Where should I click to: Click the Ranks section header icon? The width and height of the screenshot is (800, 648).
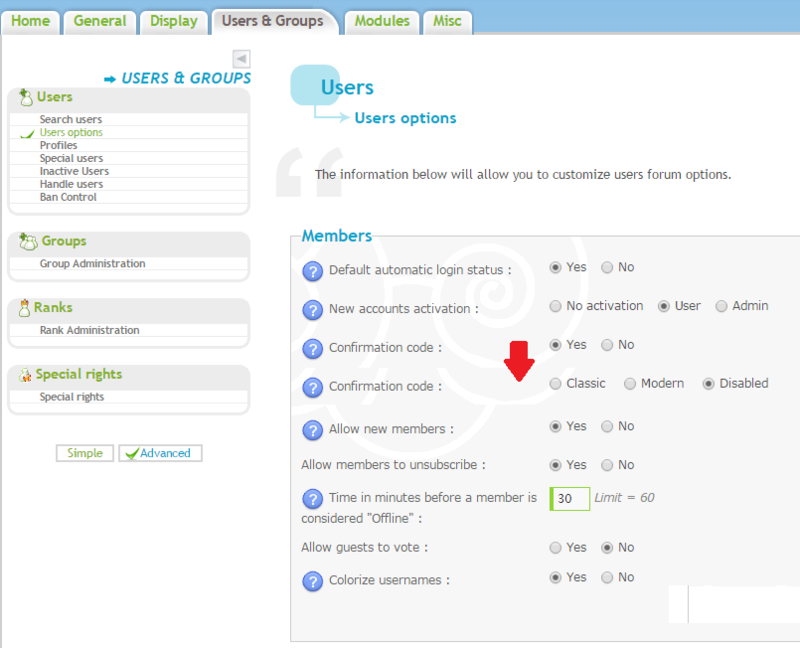pos(24,308)
